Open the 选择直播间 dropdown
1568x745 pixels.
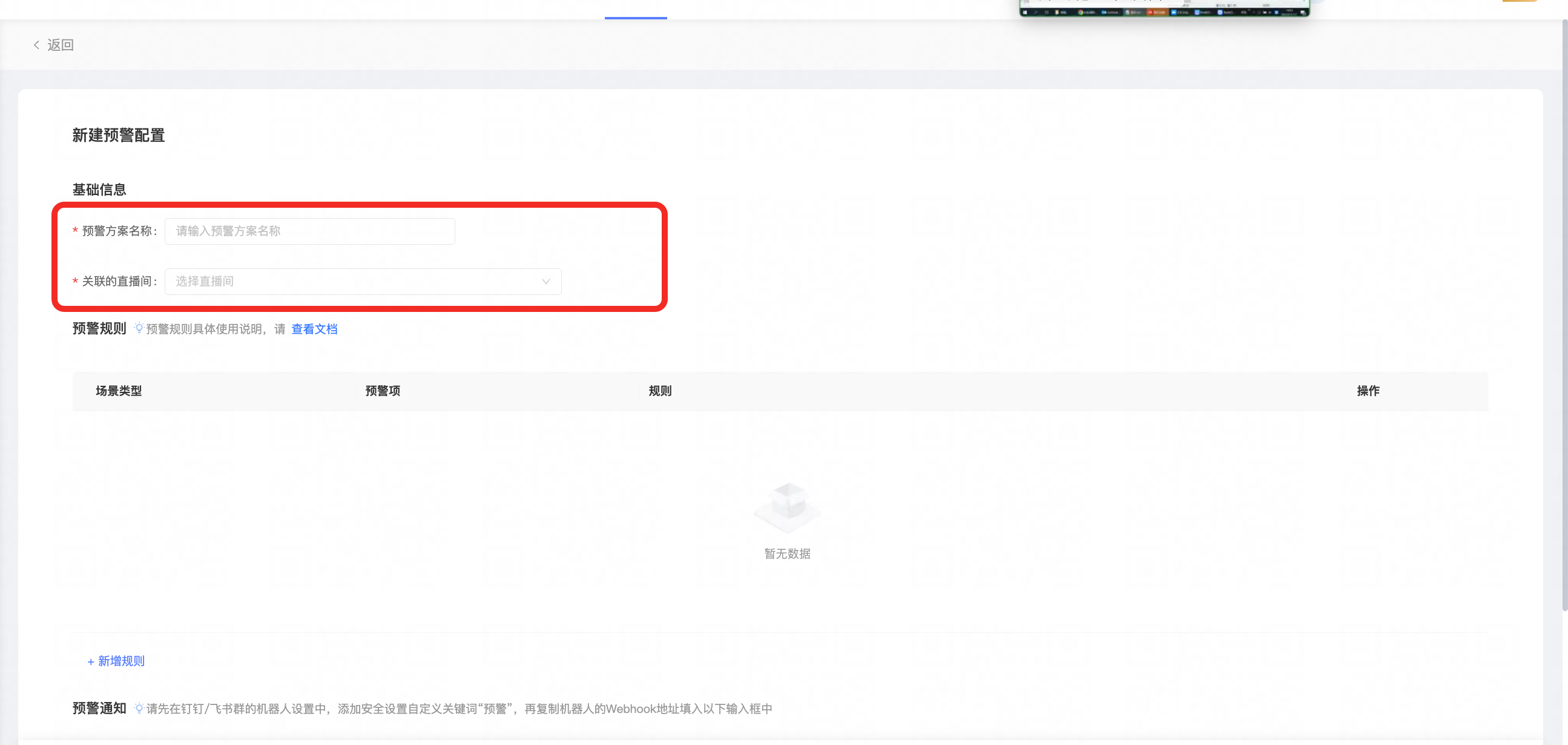[x=353, y=282]
